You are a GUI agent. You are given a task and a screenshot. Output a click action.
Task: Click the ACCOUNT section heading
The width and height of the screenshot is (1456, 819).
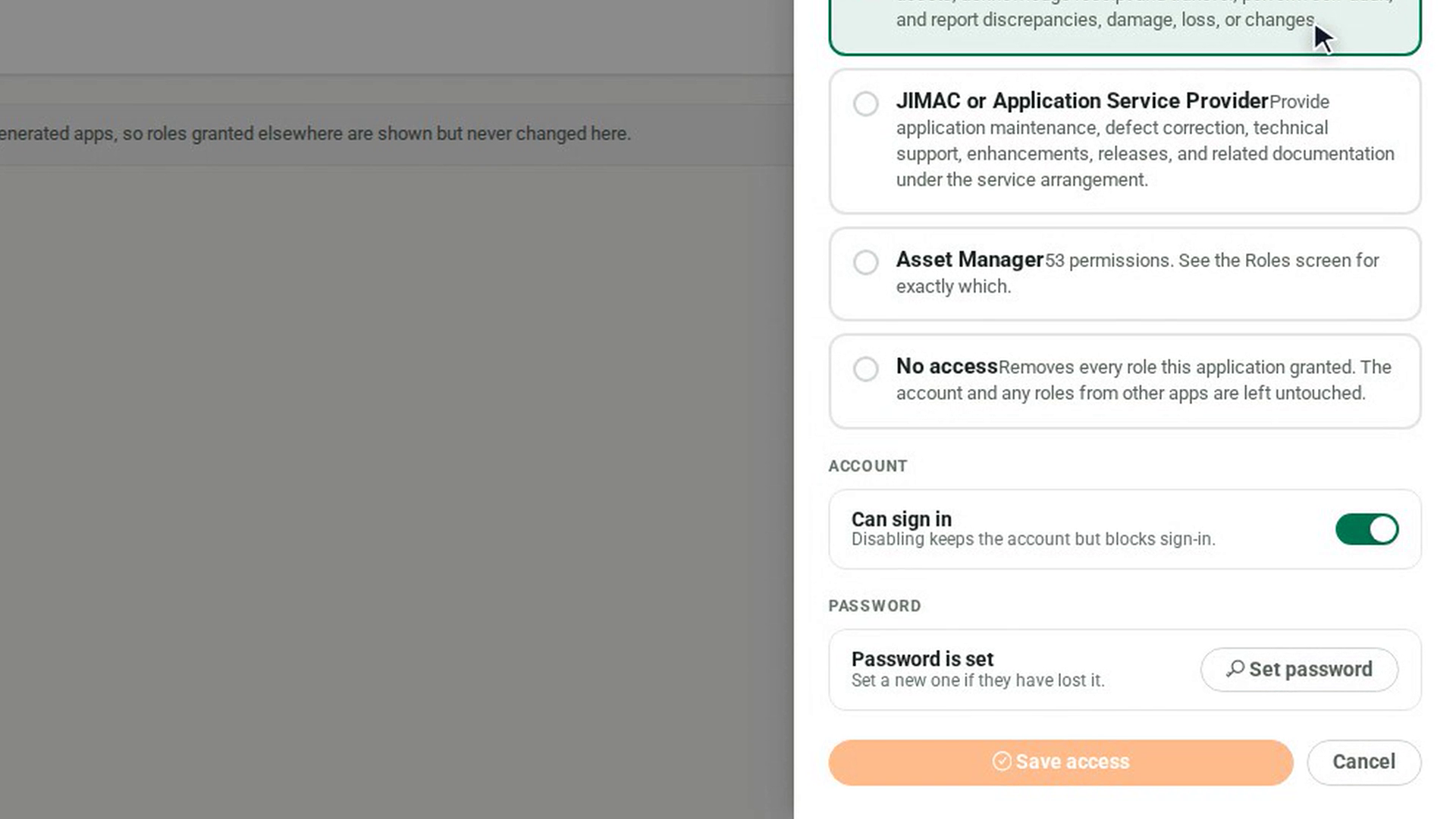coord(868,466)
